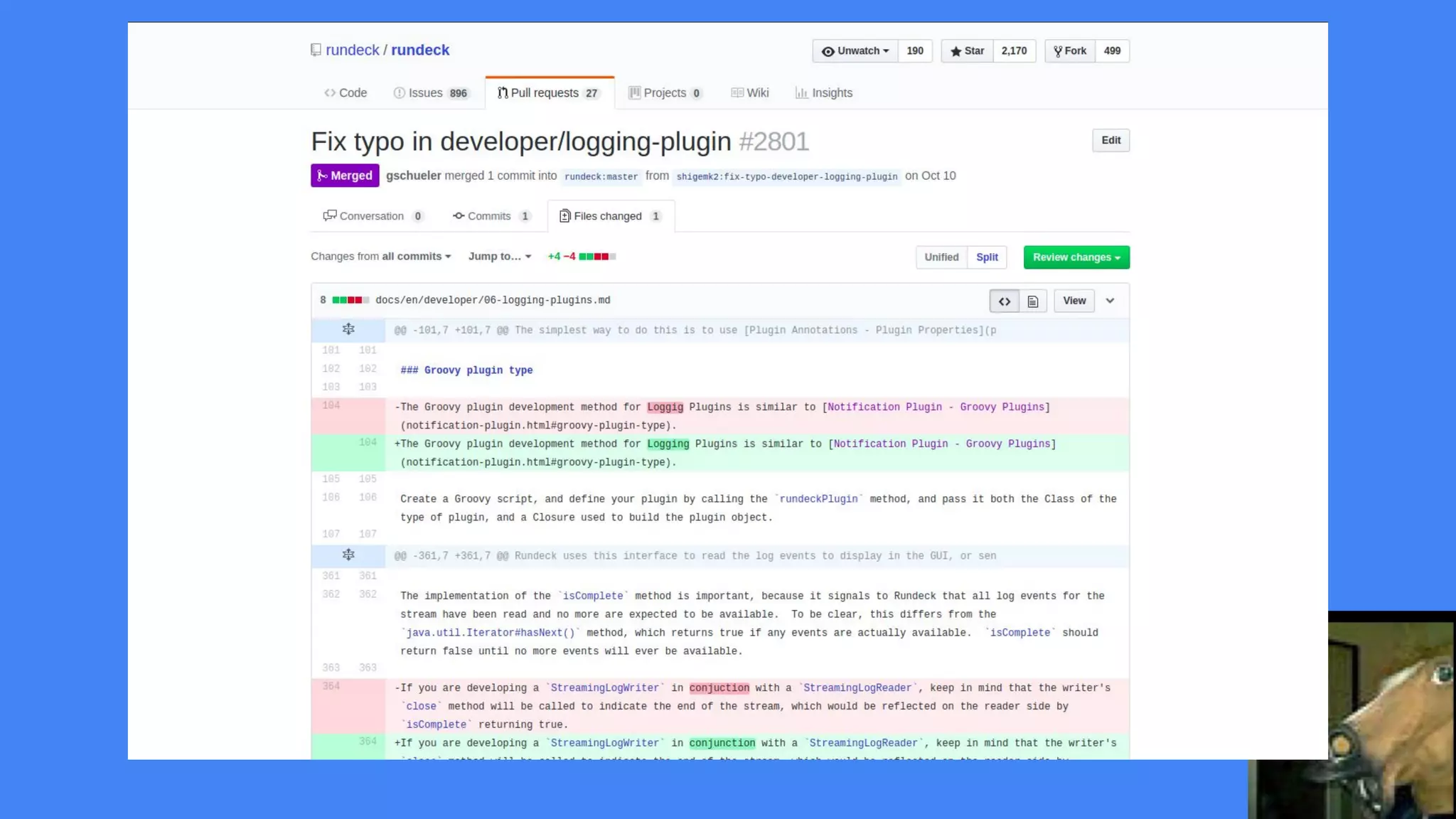1456x819 pixels.
Task: Open the Commits tab
Action: (491, 216)
